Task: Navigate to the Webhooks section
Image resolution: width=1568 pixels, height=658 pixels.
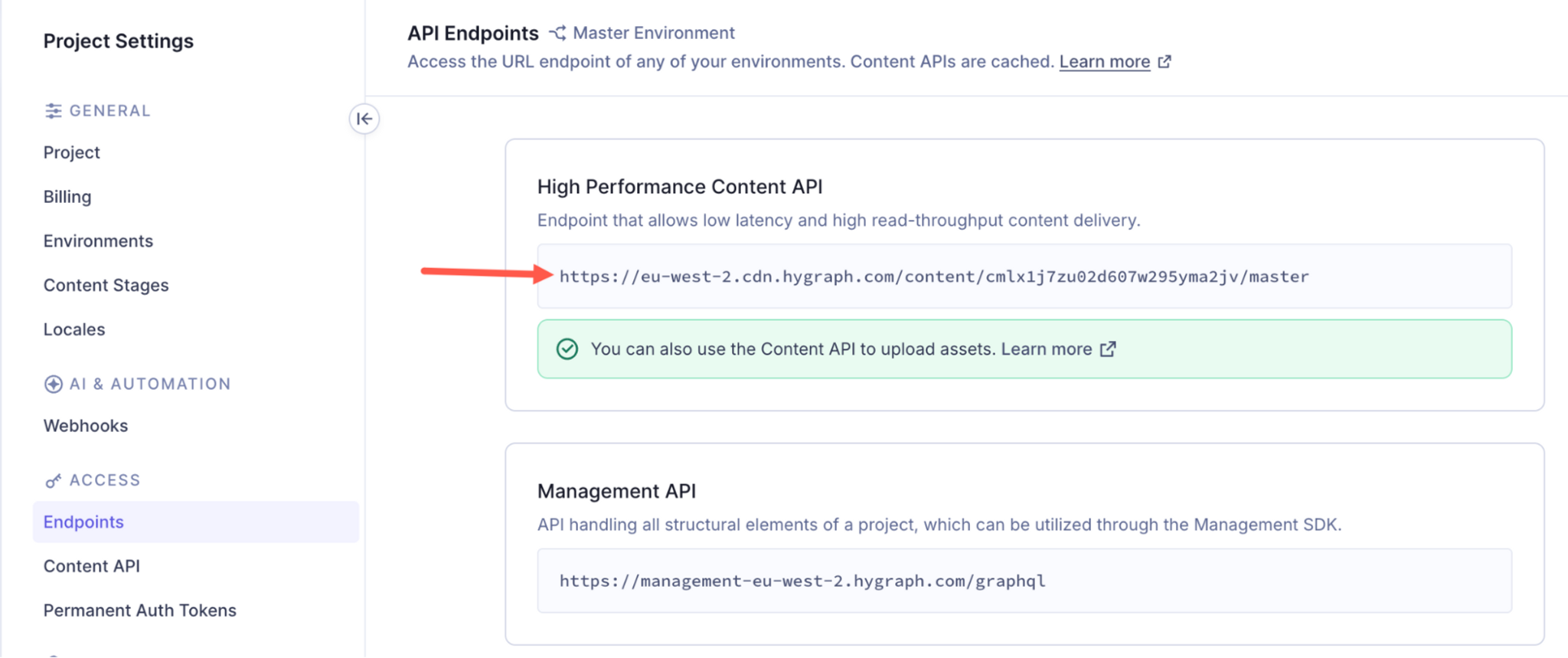Action: 86,425
